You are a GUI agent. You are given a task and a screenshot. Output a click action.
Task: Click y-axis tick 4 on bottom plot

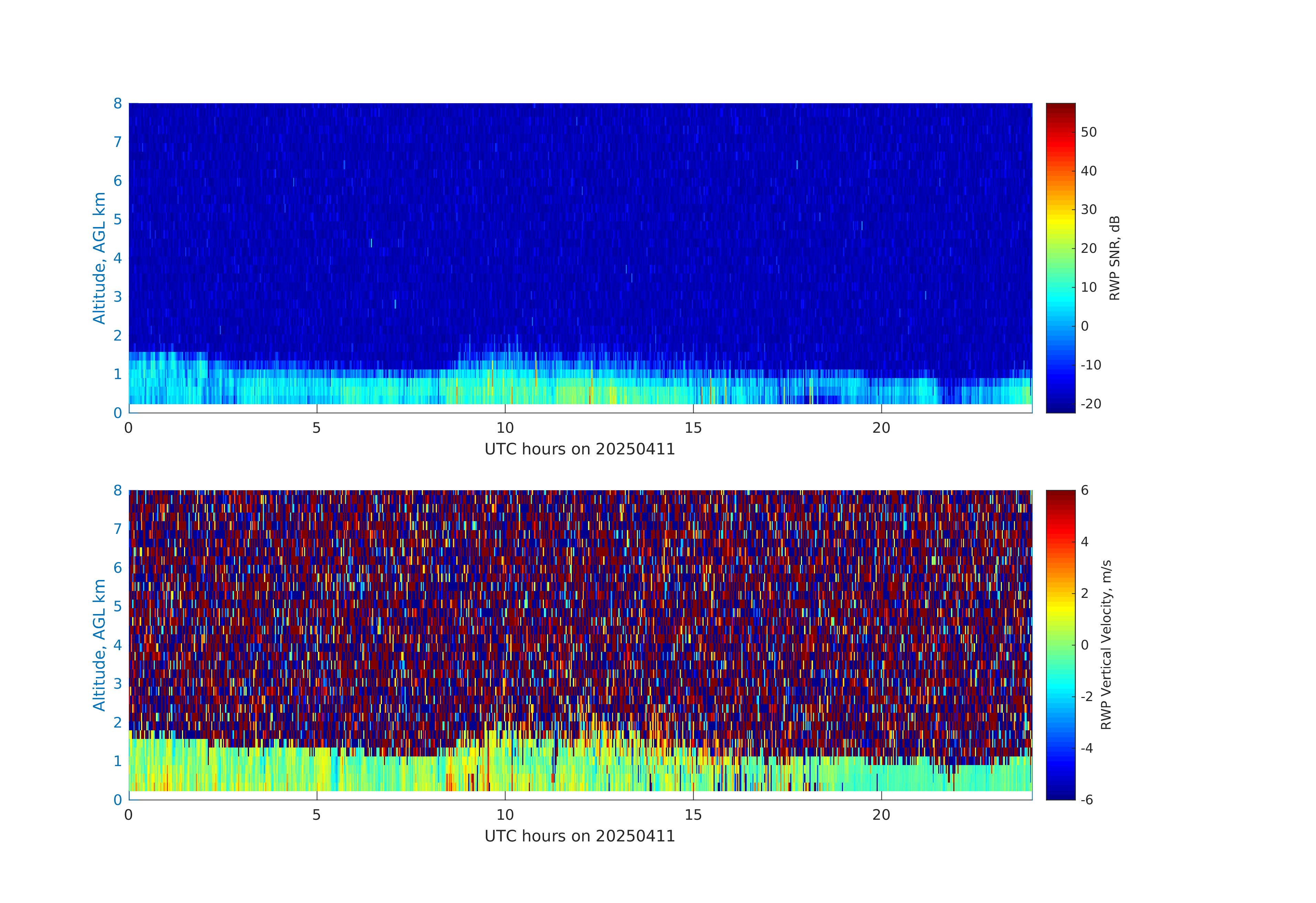pos(118,645)
